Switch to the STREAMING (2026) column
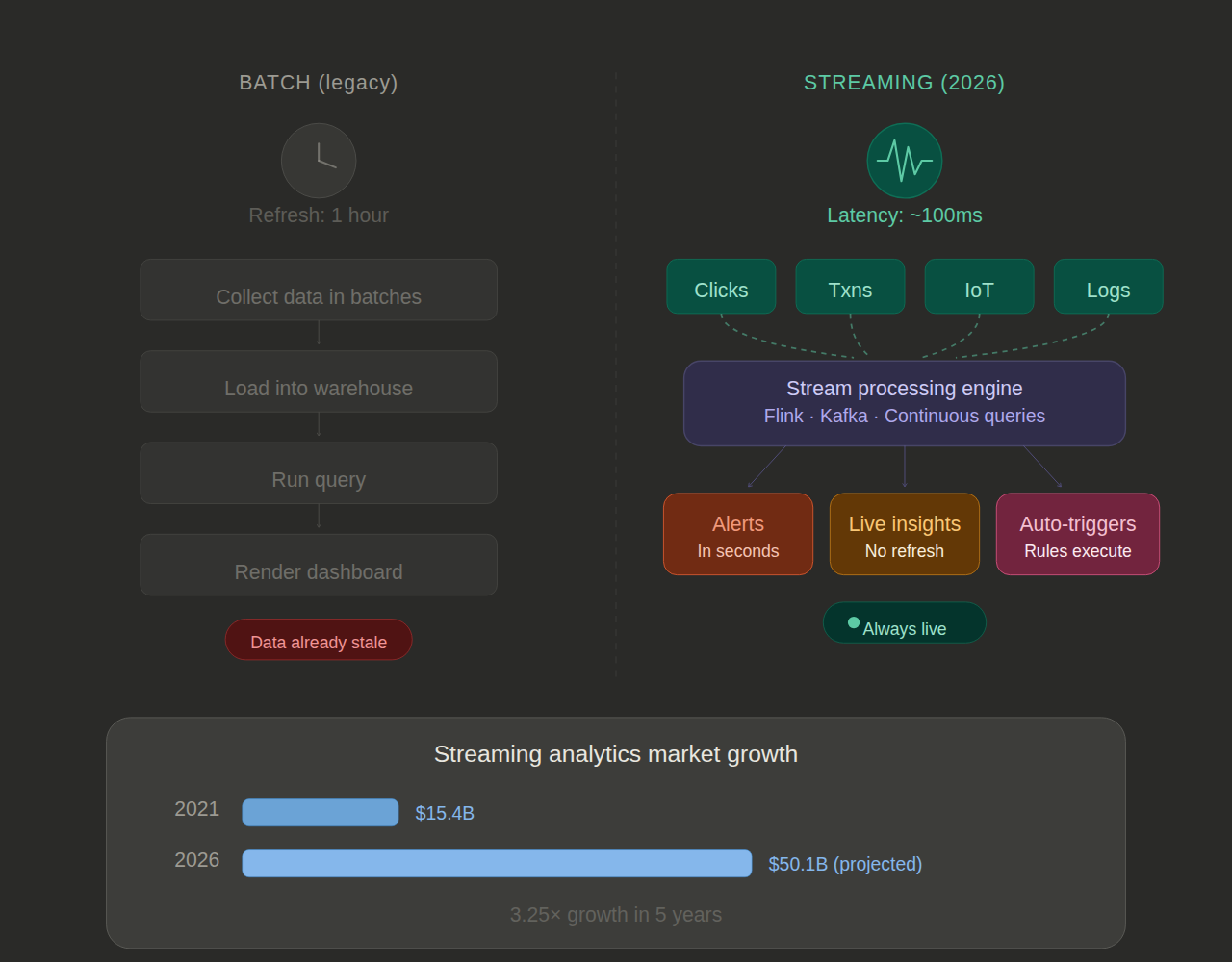Image resolution: width=1232 pixels, height=962 pixels. click(904, 83)
